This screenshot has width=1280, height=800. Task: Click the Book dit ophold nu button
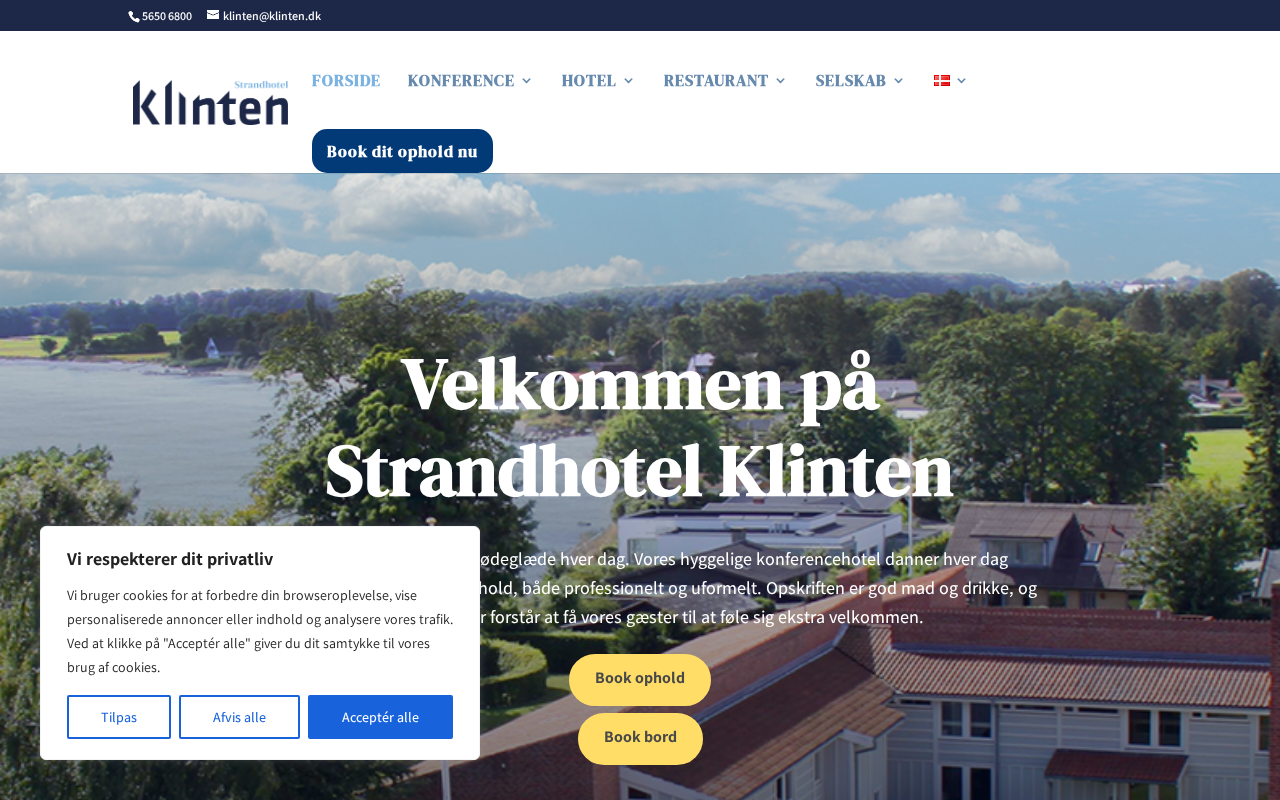(402, 151)
